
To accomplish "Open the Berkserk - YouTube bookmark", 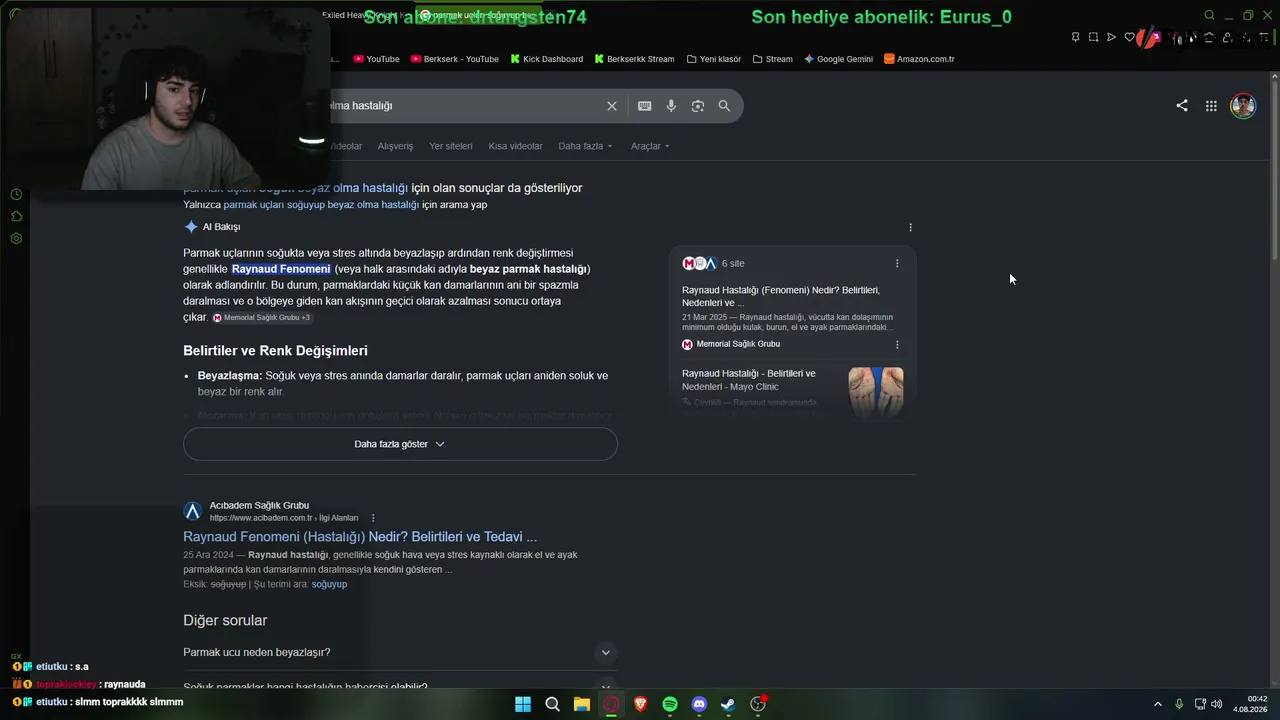I will [x=455, y=59].
